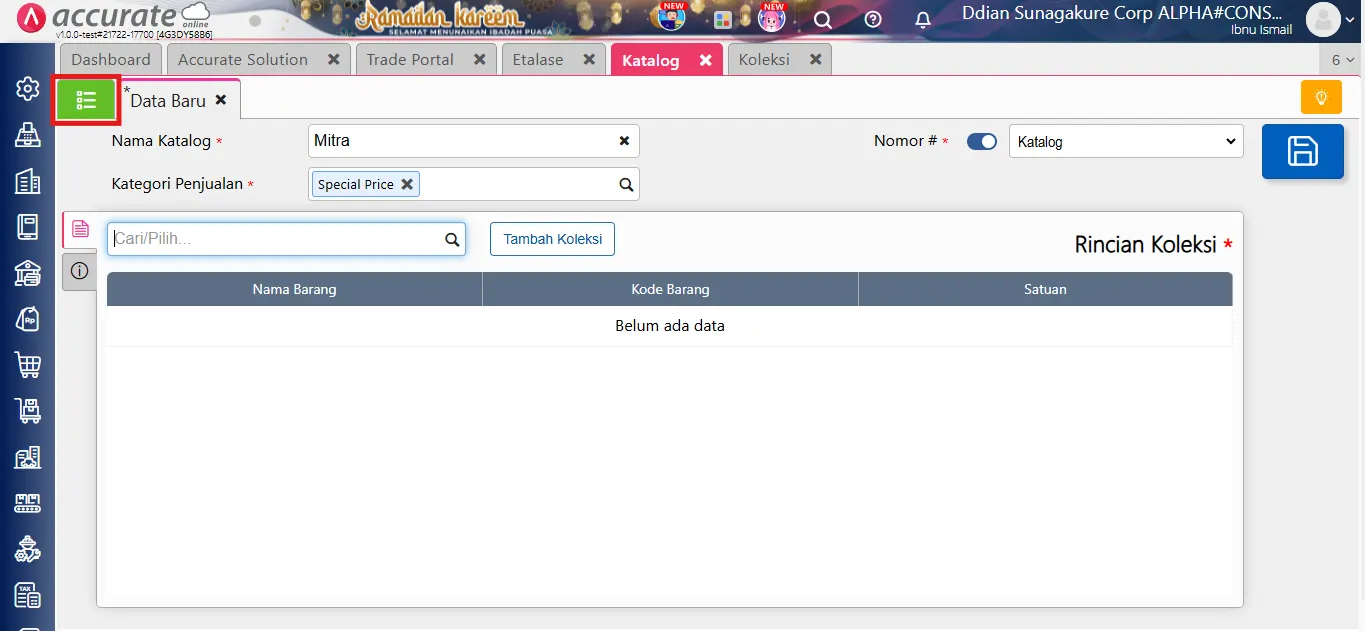Viewport: 1365px width, 631px height.
Task: Click the notification bell icon
Action: pos(922,19)
